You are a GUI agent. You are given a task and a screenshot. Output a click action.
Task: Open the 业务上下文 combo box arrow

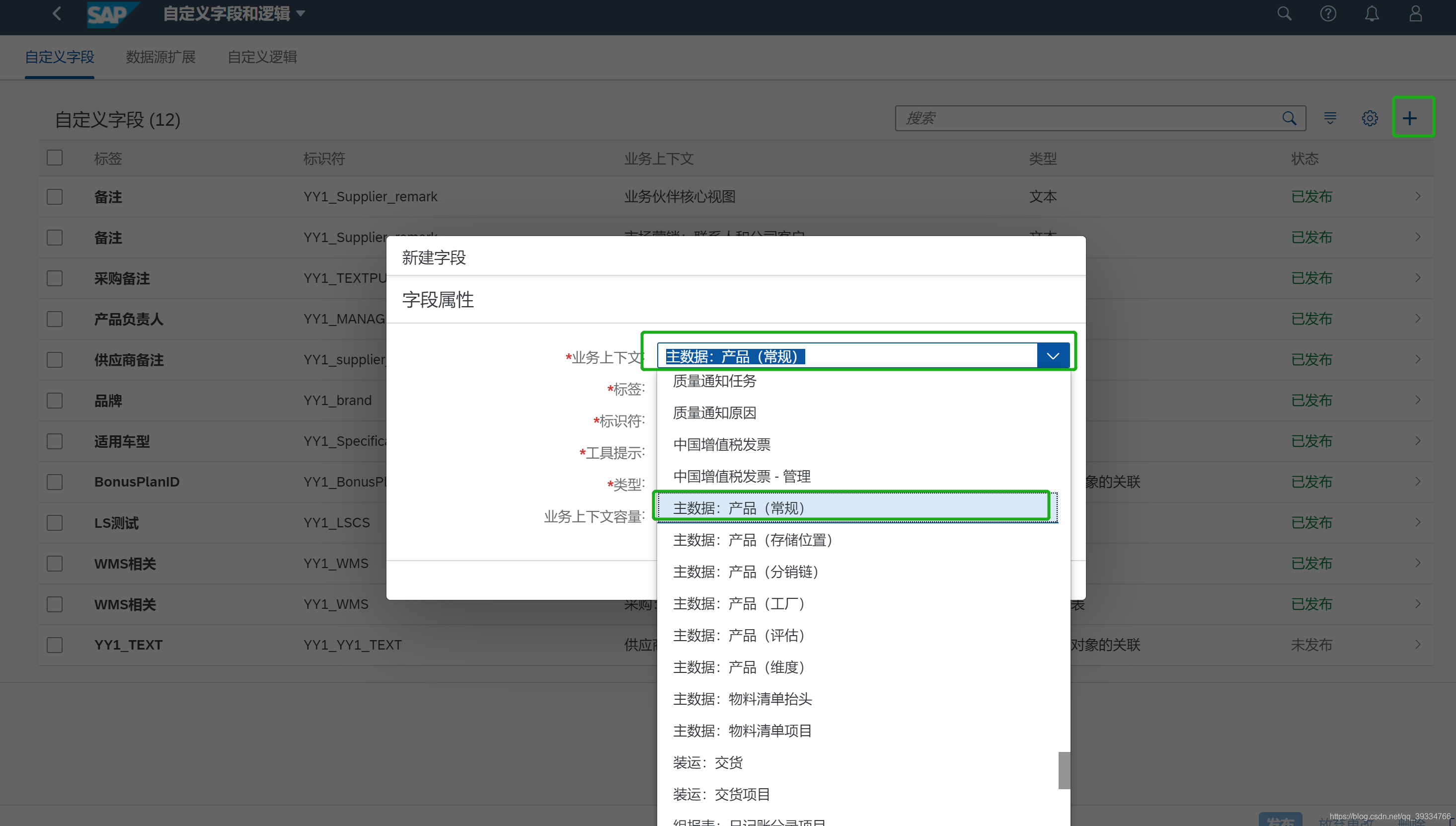pyautogui.click(x=1053, y=356)
